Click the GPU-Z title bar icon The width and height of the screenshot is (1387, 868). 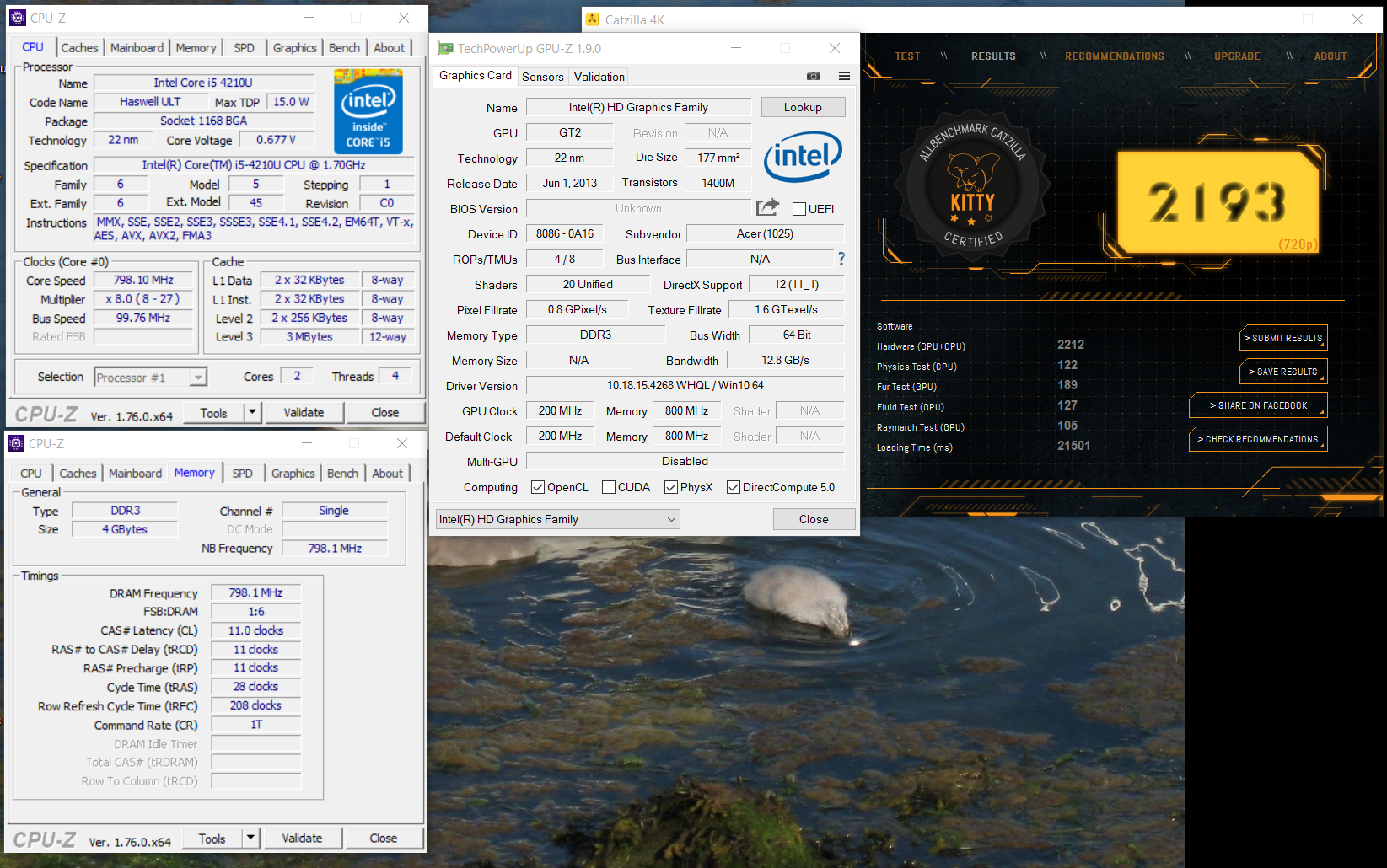tap(445, 49)
